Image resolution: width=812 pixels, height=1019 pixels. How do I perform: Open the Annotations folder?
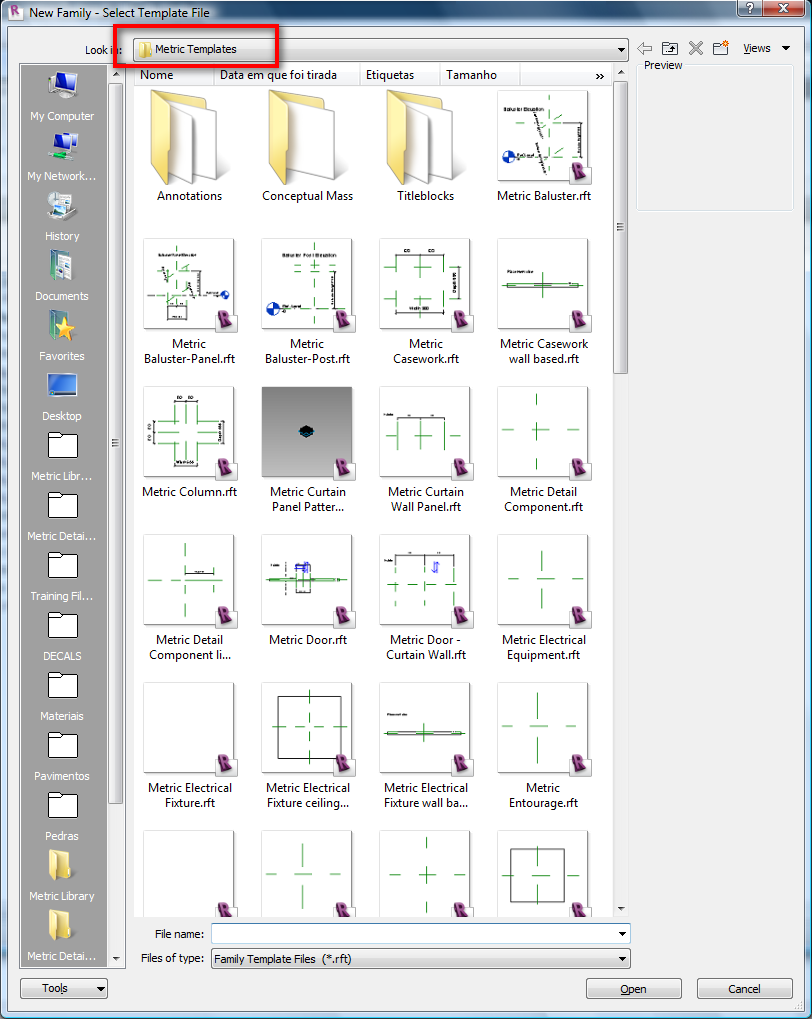(189, 147)
